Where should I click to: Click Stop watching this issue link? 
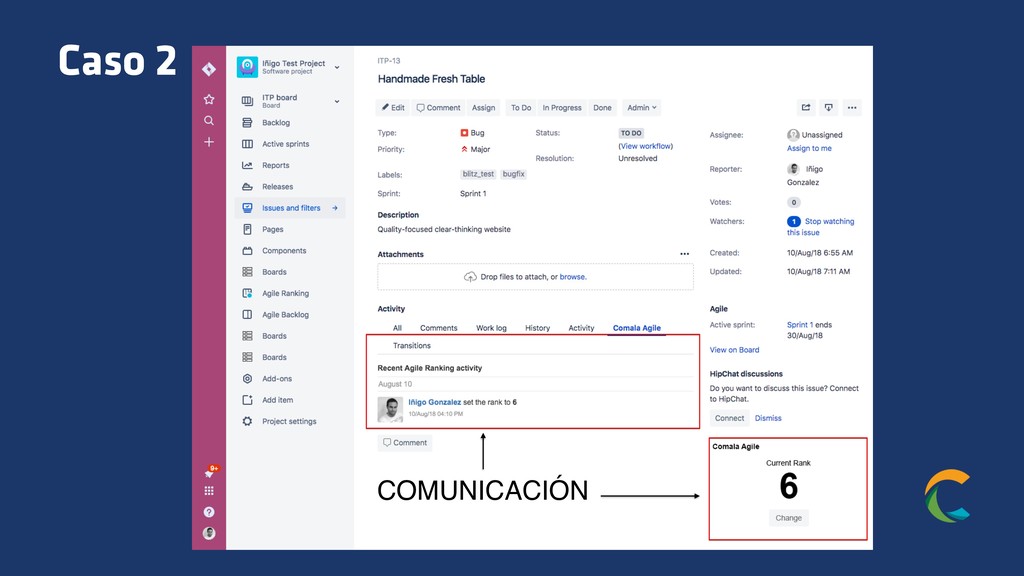[x=822, y=227]
